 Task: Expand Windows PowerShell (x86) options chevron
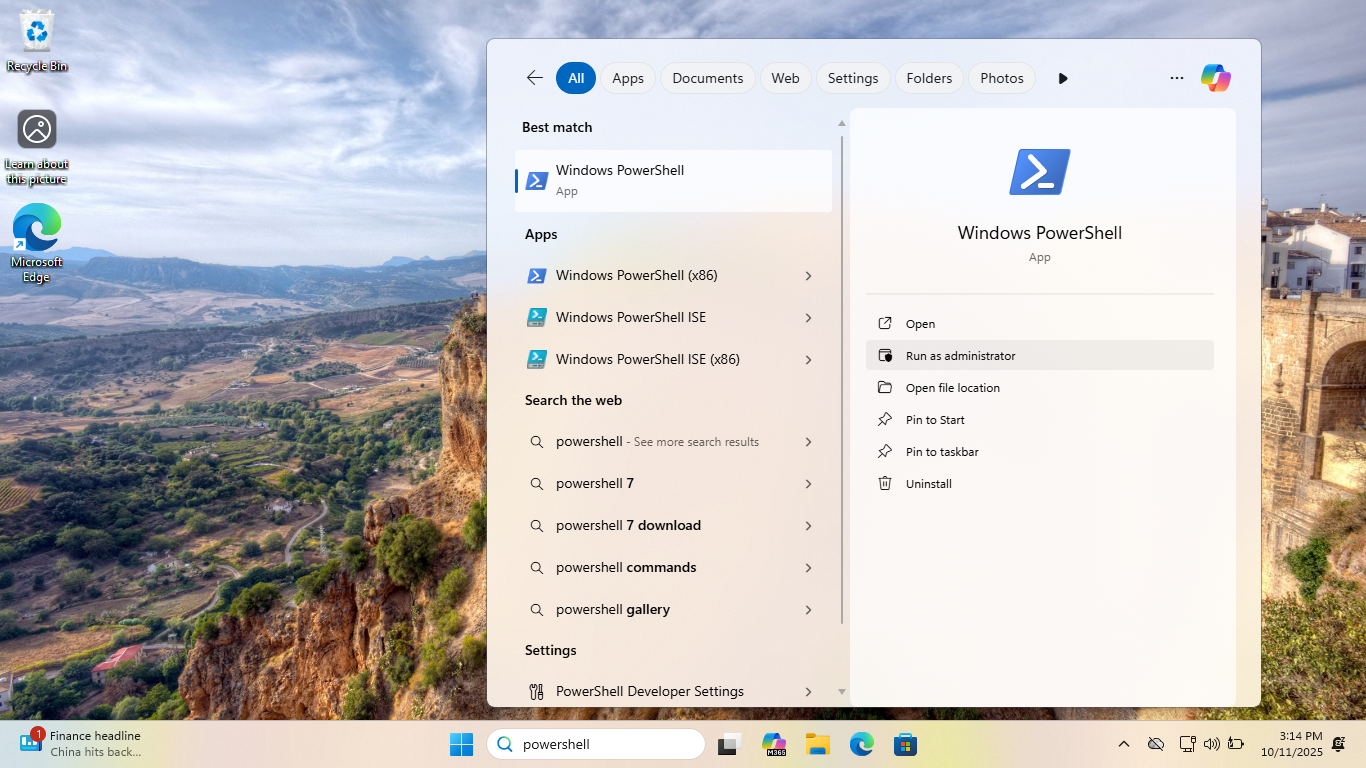(808, 276)
